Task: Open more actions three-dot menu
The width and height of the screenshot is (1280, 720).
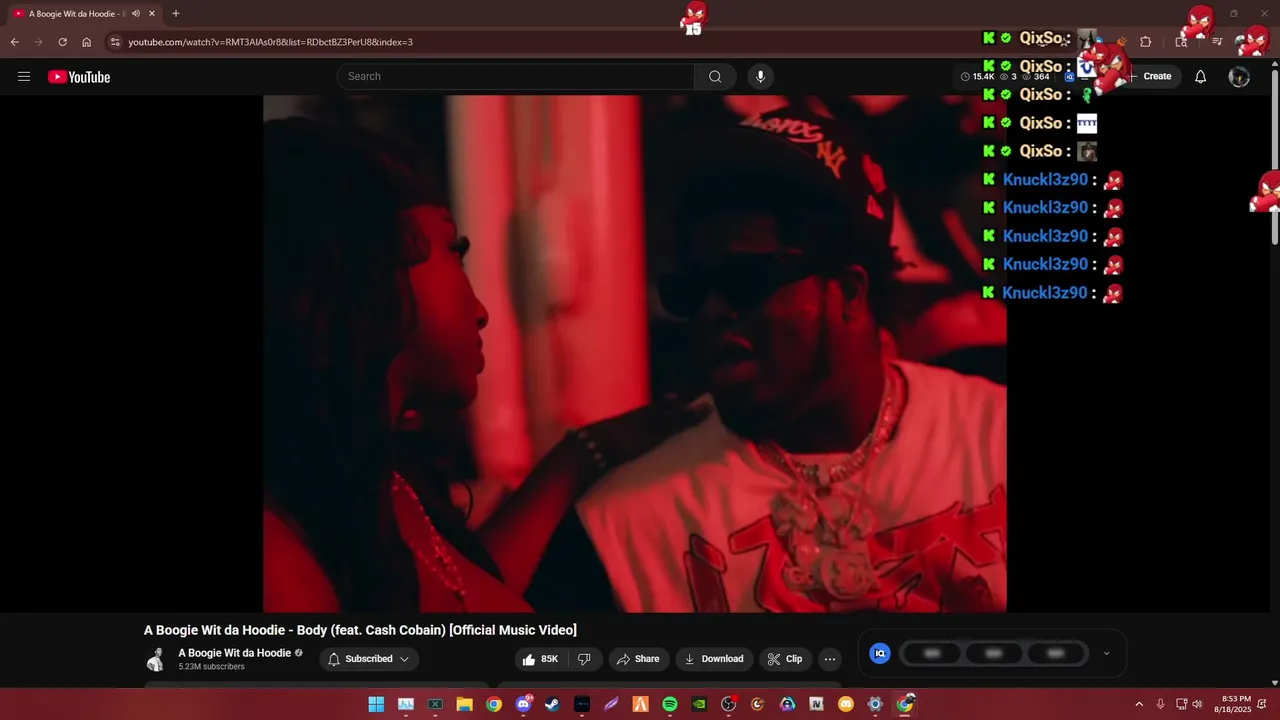Action: point(829,659)
